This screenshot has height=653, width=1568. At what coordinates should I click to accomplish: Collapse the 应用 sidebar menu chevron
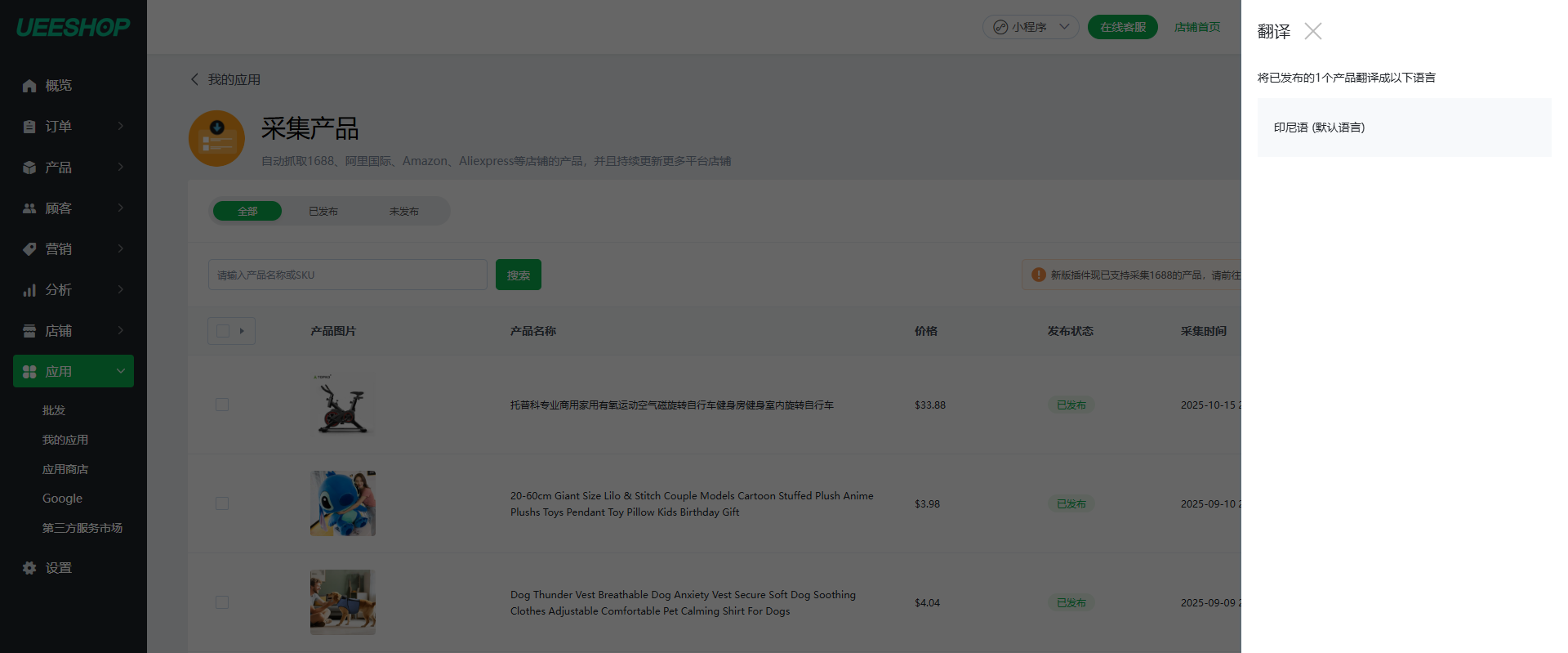click(121, 371)
